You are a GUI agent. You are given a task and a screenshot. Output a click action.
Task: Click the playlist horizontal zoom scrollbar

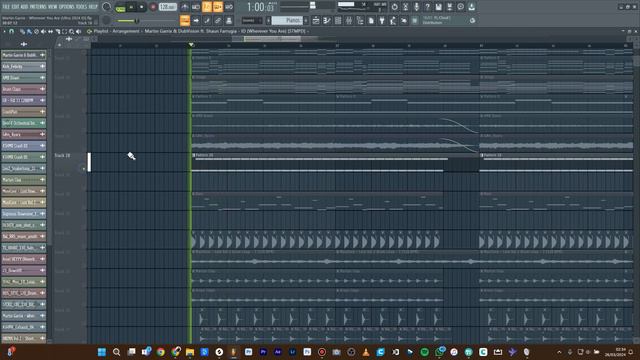(272, 39)
